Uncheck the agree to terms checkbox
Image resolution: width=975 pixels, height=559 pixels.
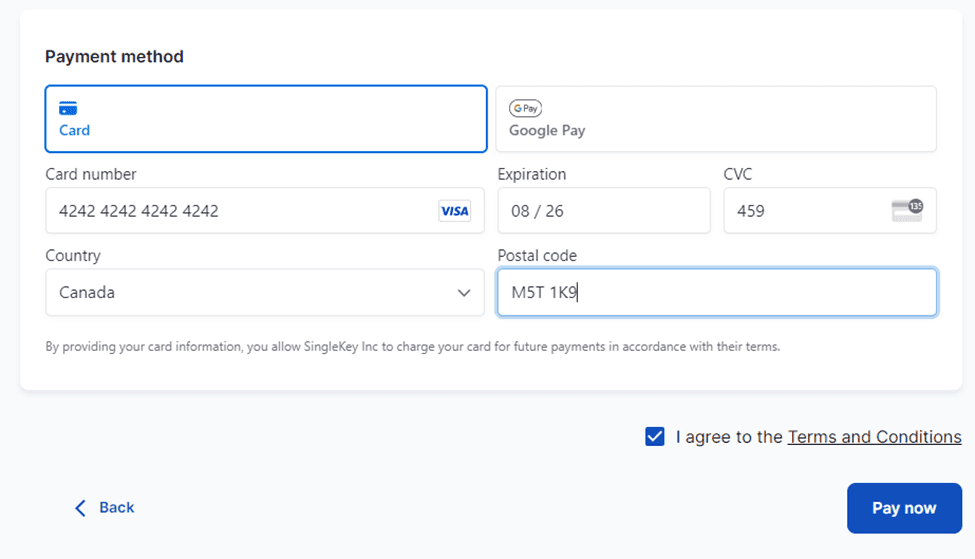pos(655,437)
